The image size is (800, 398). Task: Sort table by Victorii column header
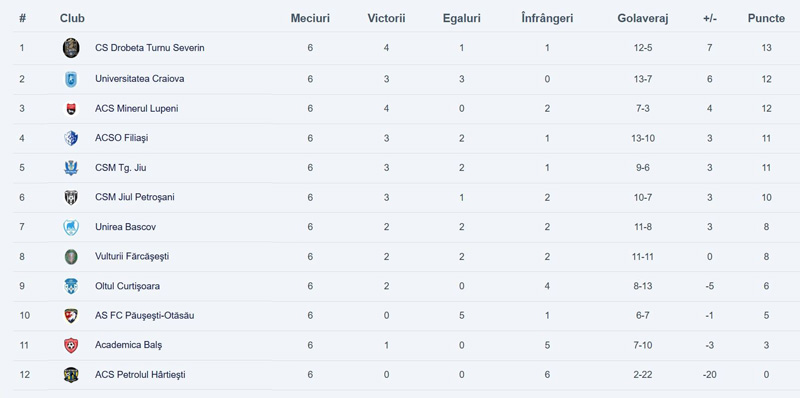point(386,18)
